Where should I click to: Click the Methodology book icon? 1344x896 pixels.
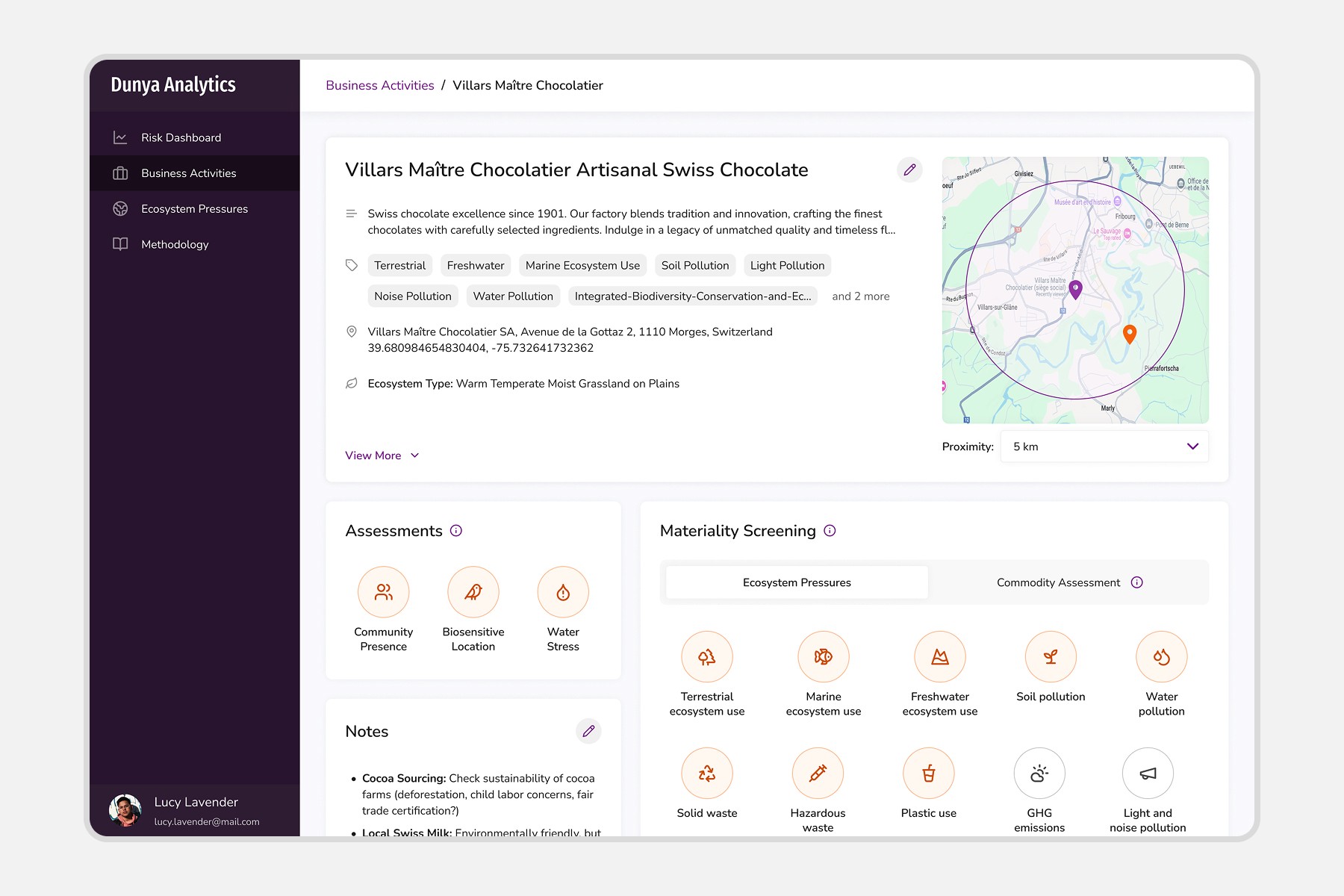click(x=120, y=244)
